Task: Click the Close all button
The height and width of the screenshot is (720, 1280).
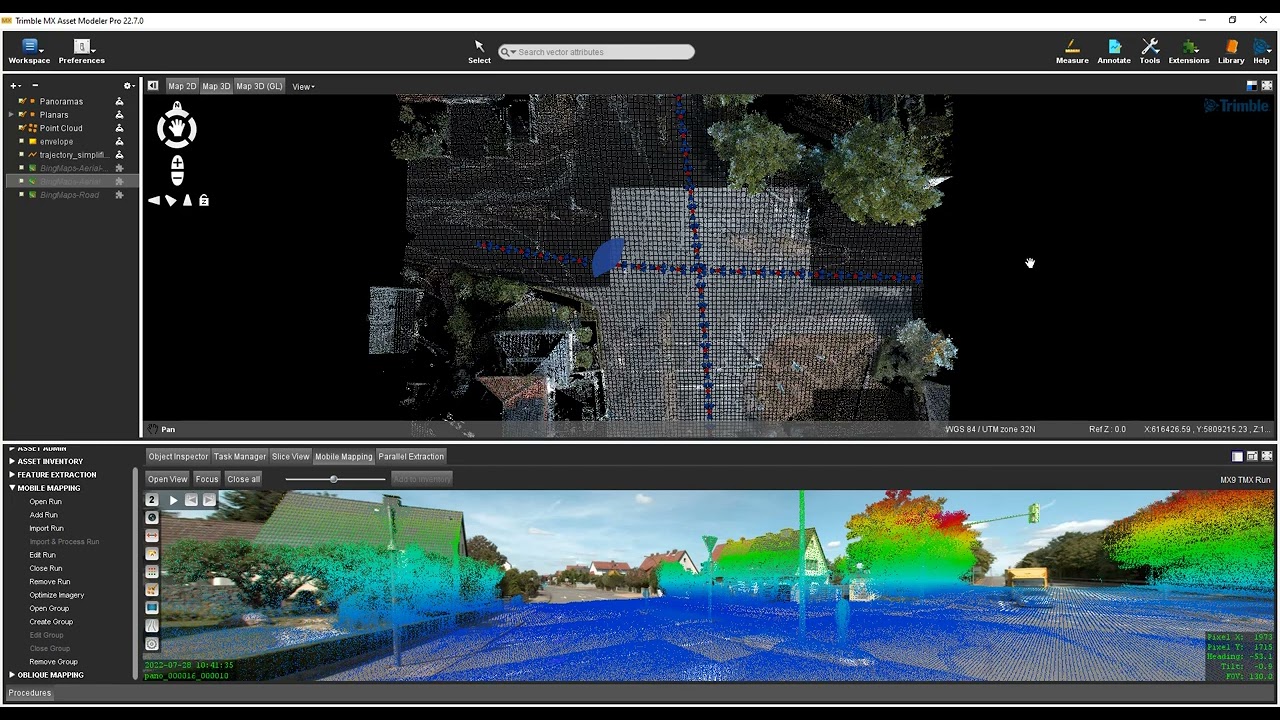Action: 243,479
